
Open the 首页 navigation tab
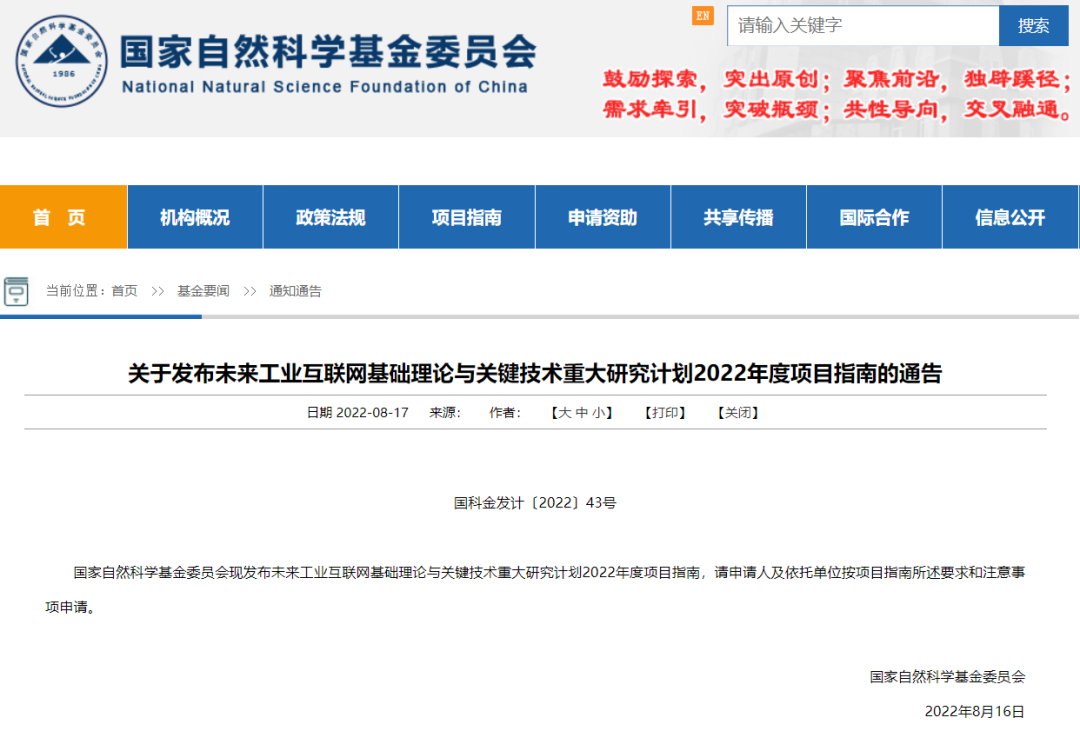pyautogui.click(x=63, y=217)
